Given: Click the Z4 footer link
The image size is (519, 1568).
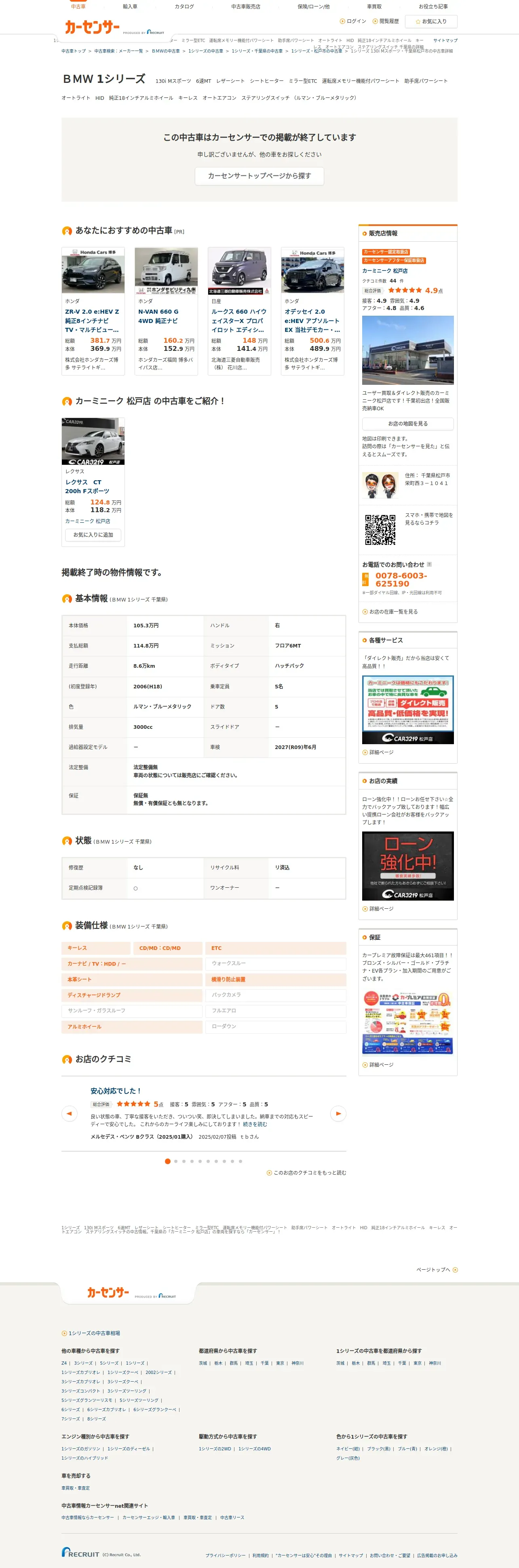Looking at the screenshot, I should click(64, 1363).
